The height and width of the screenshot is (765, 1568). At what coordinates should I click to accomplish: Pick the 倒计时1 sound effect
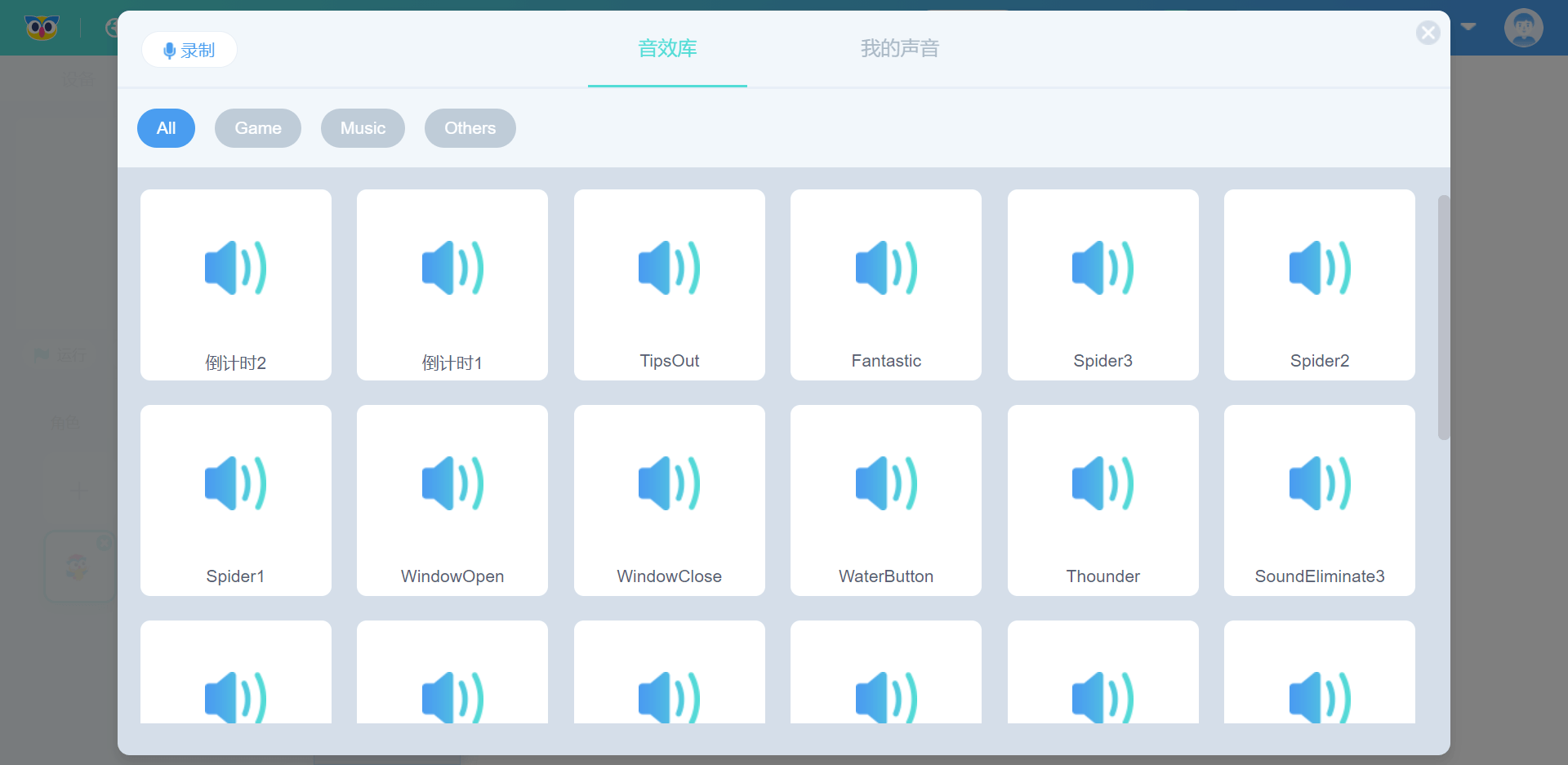(x=452, y=285)
